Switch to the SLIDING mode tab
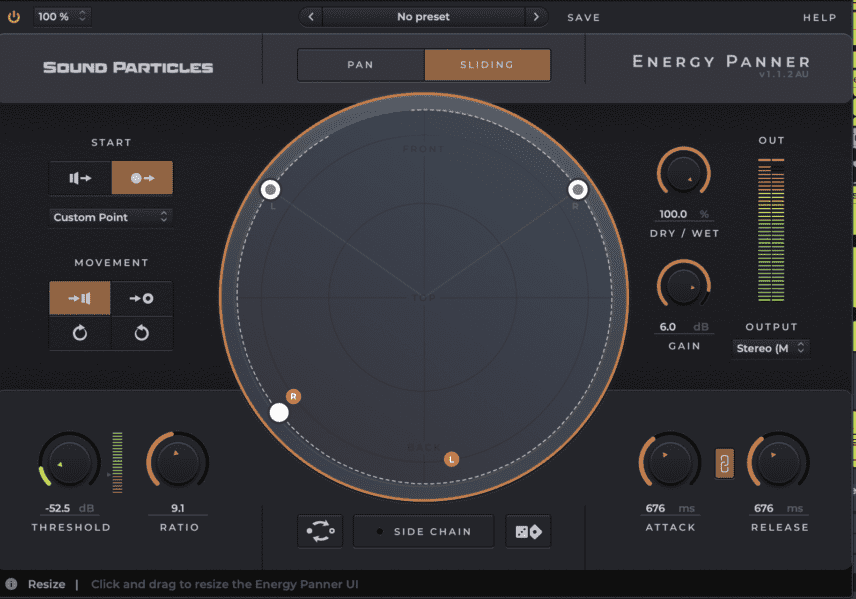856x599 pixels. pyautogui.click(x=487, y=65)
